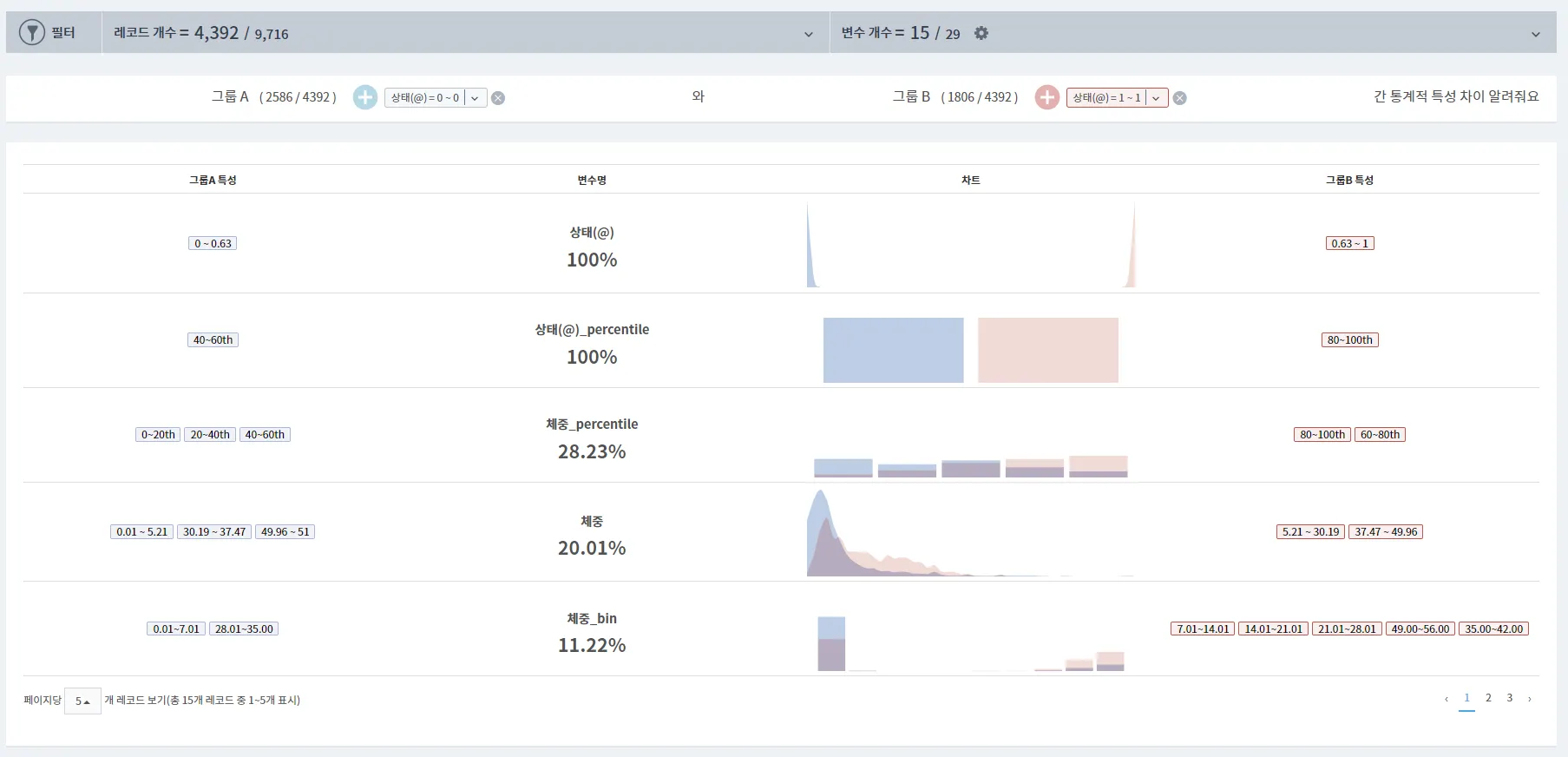Open Group B 상태(@)=1~1 dropdown arrow
Image resolution: width=1568 pixels, height=757 pixels.
click(x=1156, y=98)
